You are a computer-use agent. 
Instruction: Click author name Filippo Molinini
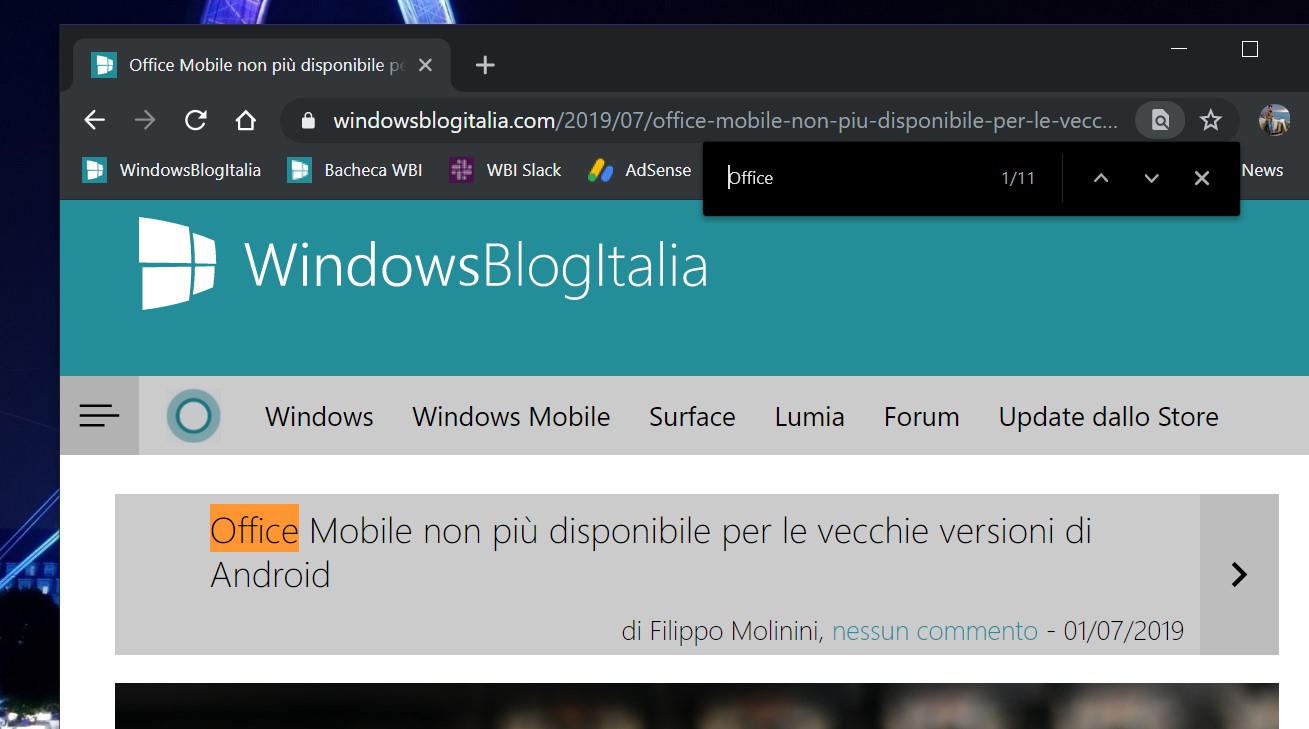click(735, 631)
